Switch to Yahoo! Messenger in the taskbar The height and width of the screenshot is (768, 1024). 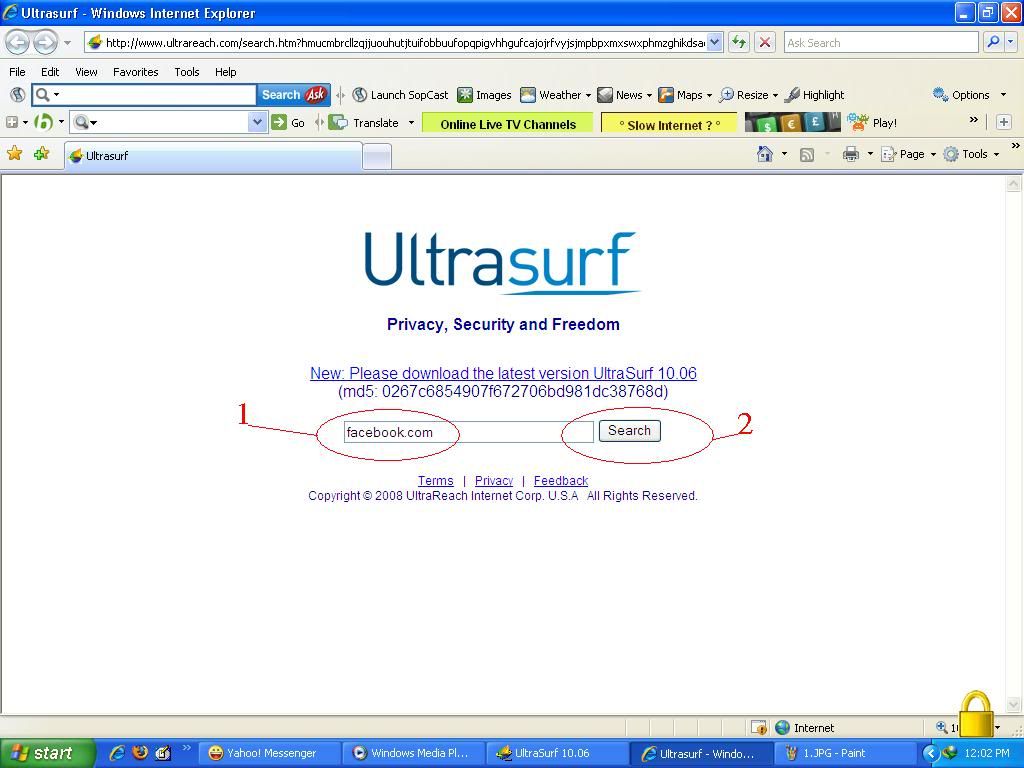[268, 754]
